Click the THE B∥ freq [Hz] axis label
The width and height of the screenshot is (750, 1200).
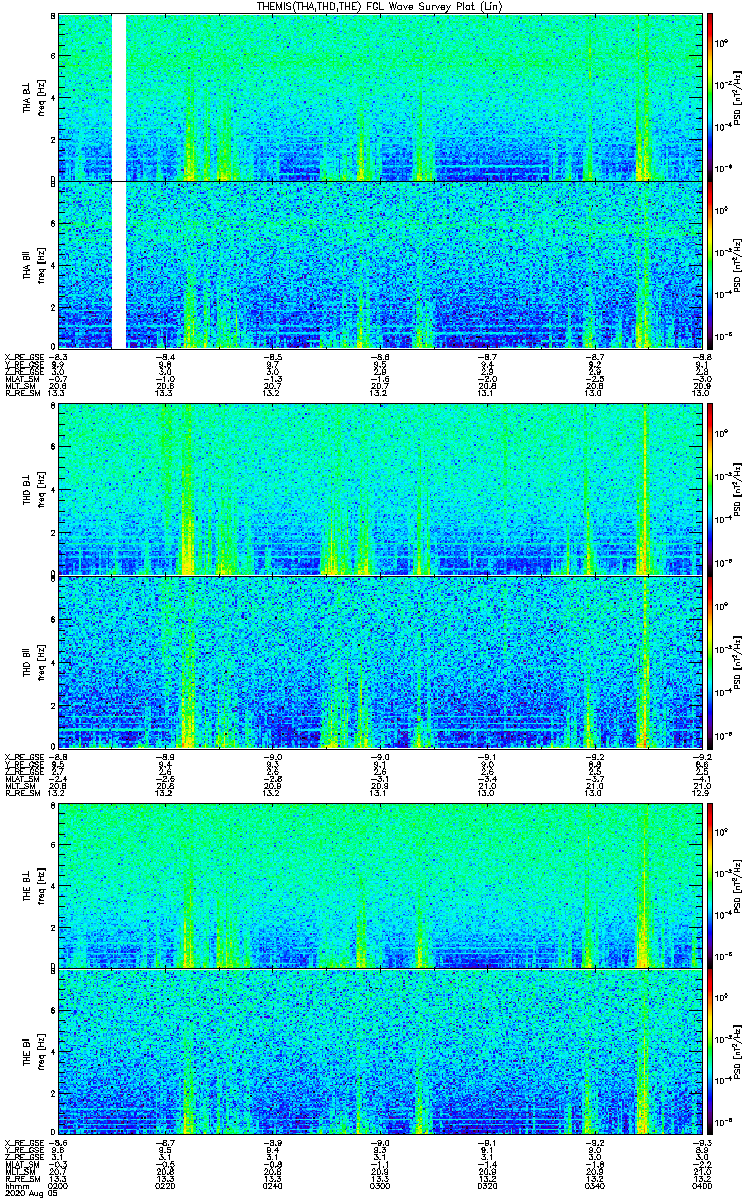(42, 1052)
